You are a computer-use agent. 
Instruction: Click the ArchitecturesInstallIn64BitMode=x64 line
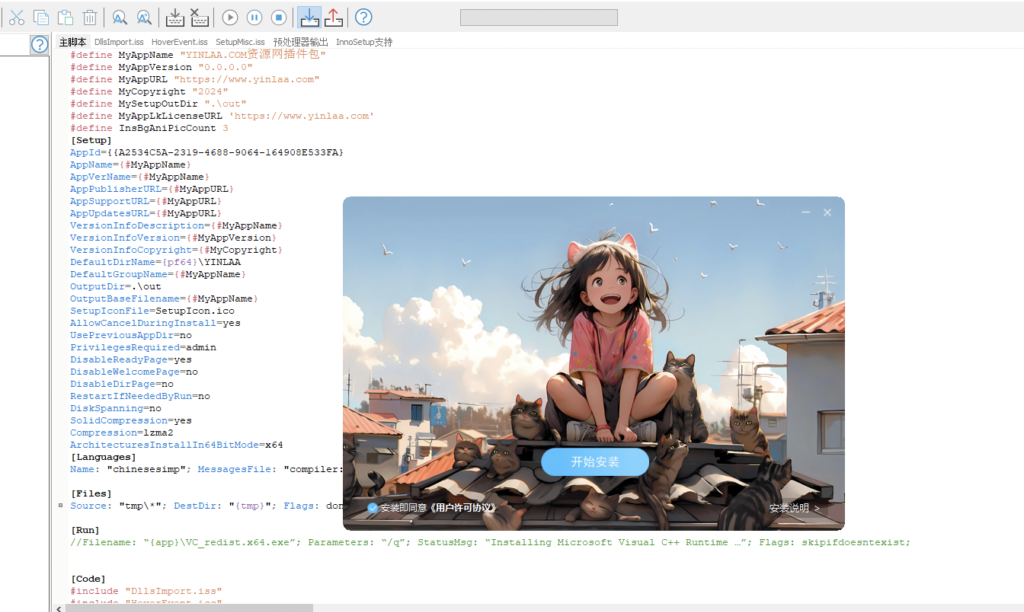click(176, 445)
